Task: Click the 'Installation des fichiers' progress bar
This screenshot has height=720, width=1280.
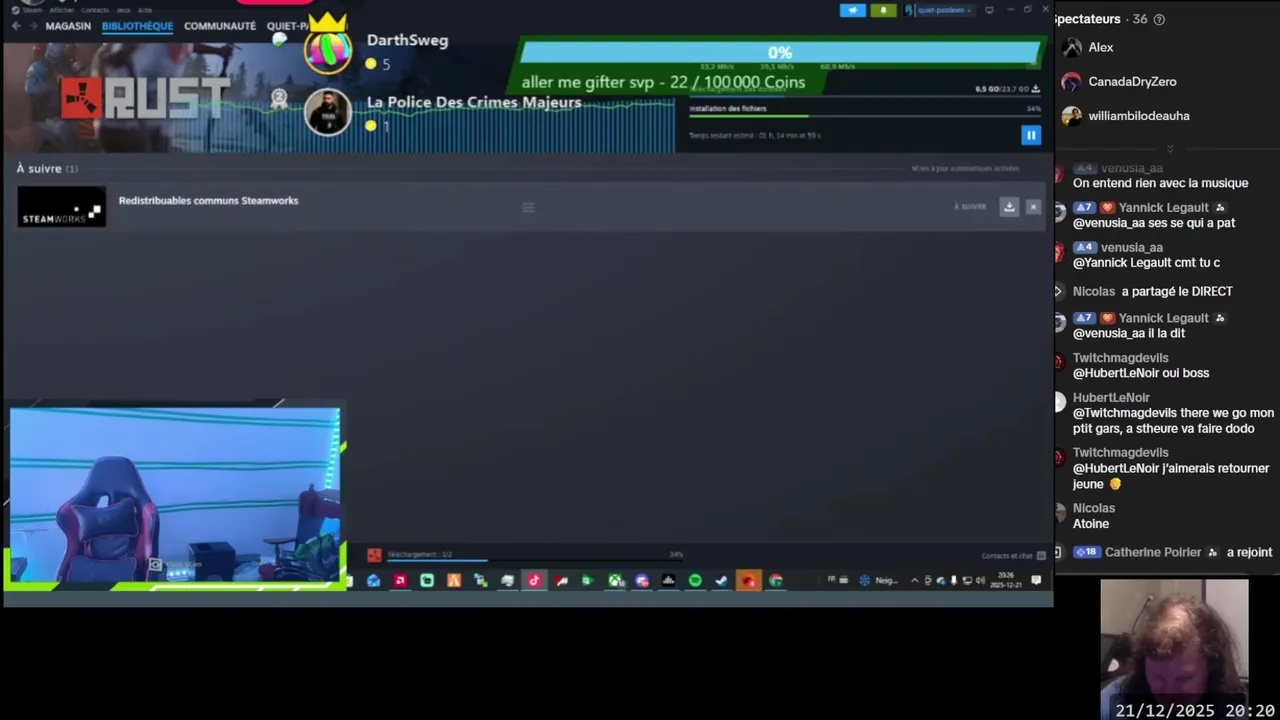Action: coord(865,117)
